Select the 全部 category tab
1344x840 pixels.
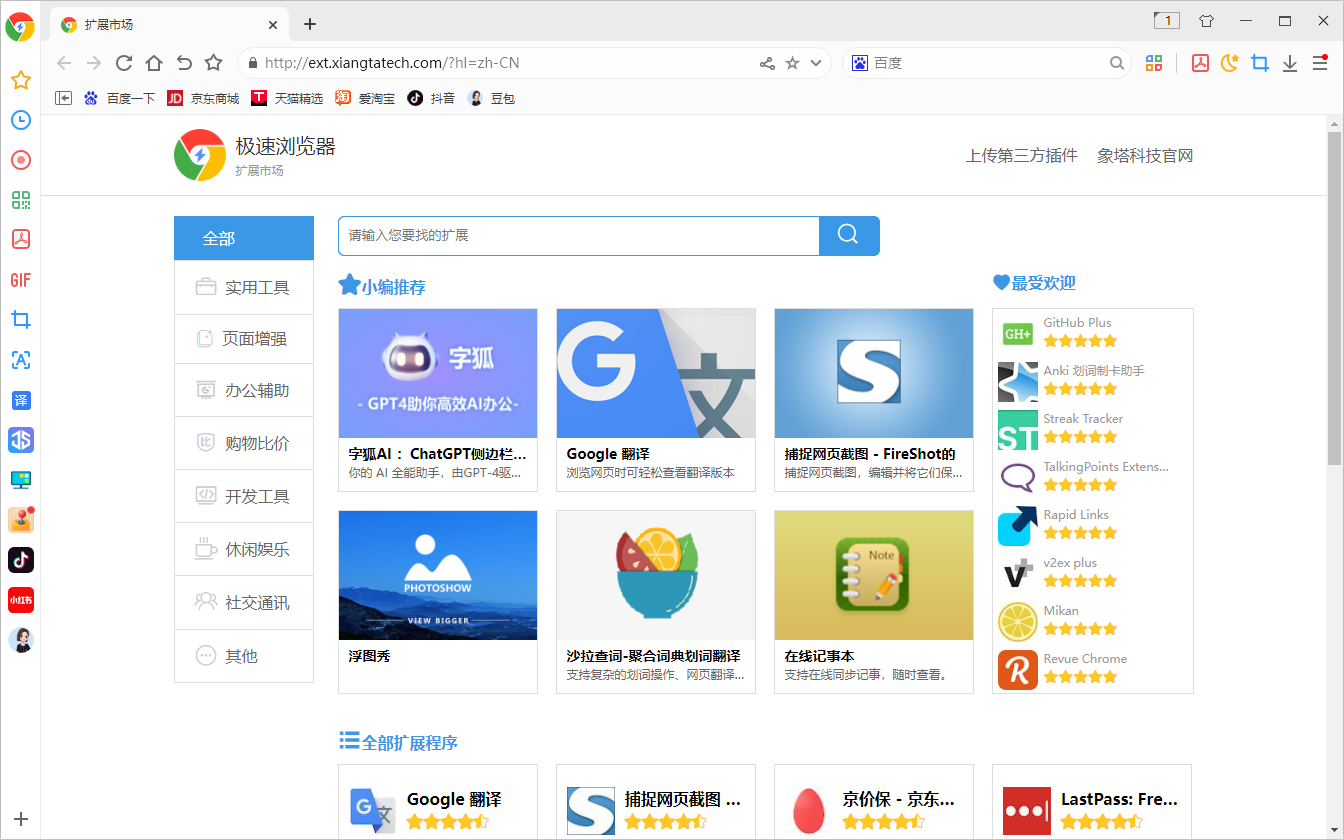click(244, 238)
